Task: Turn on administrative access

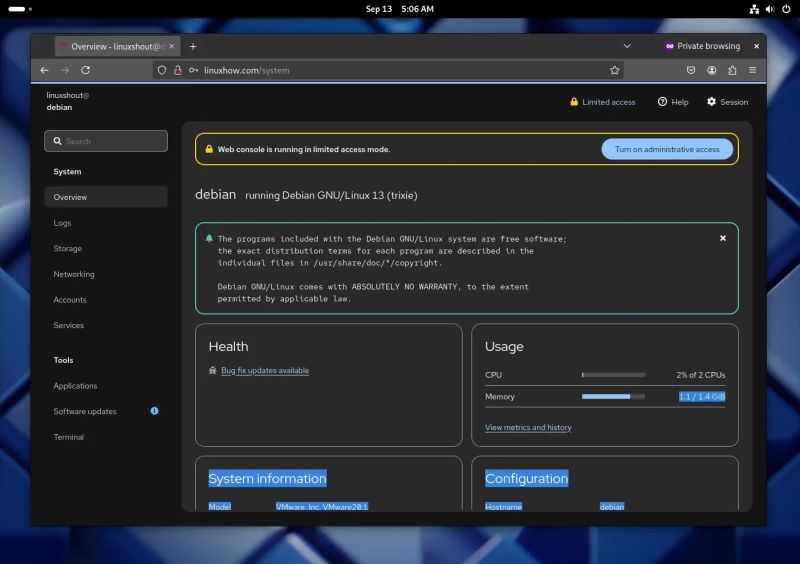Action: pyautogui.click(x=667, y=149)
